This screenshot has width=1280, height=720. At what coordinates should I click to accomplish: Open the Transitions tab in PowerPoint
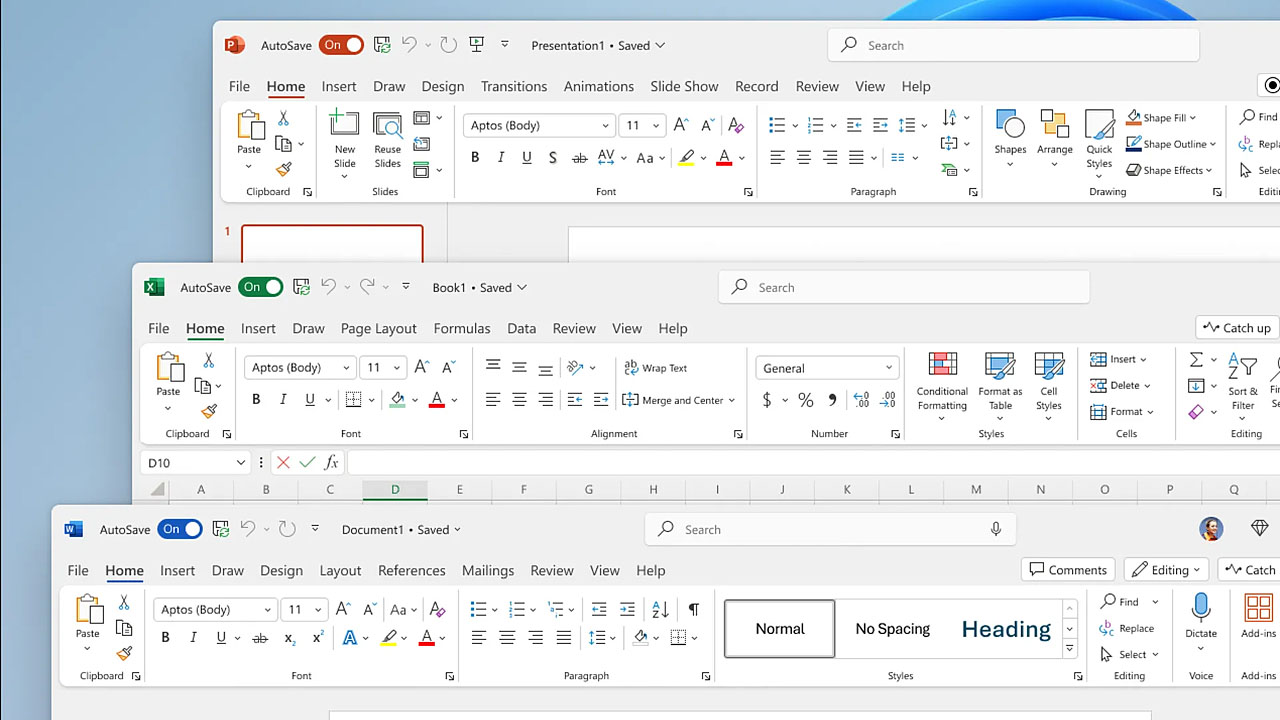(x=513, y=86)
